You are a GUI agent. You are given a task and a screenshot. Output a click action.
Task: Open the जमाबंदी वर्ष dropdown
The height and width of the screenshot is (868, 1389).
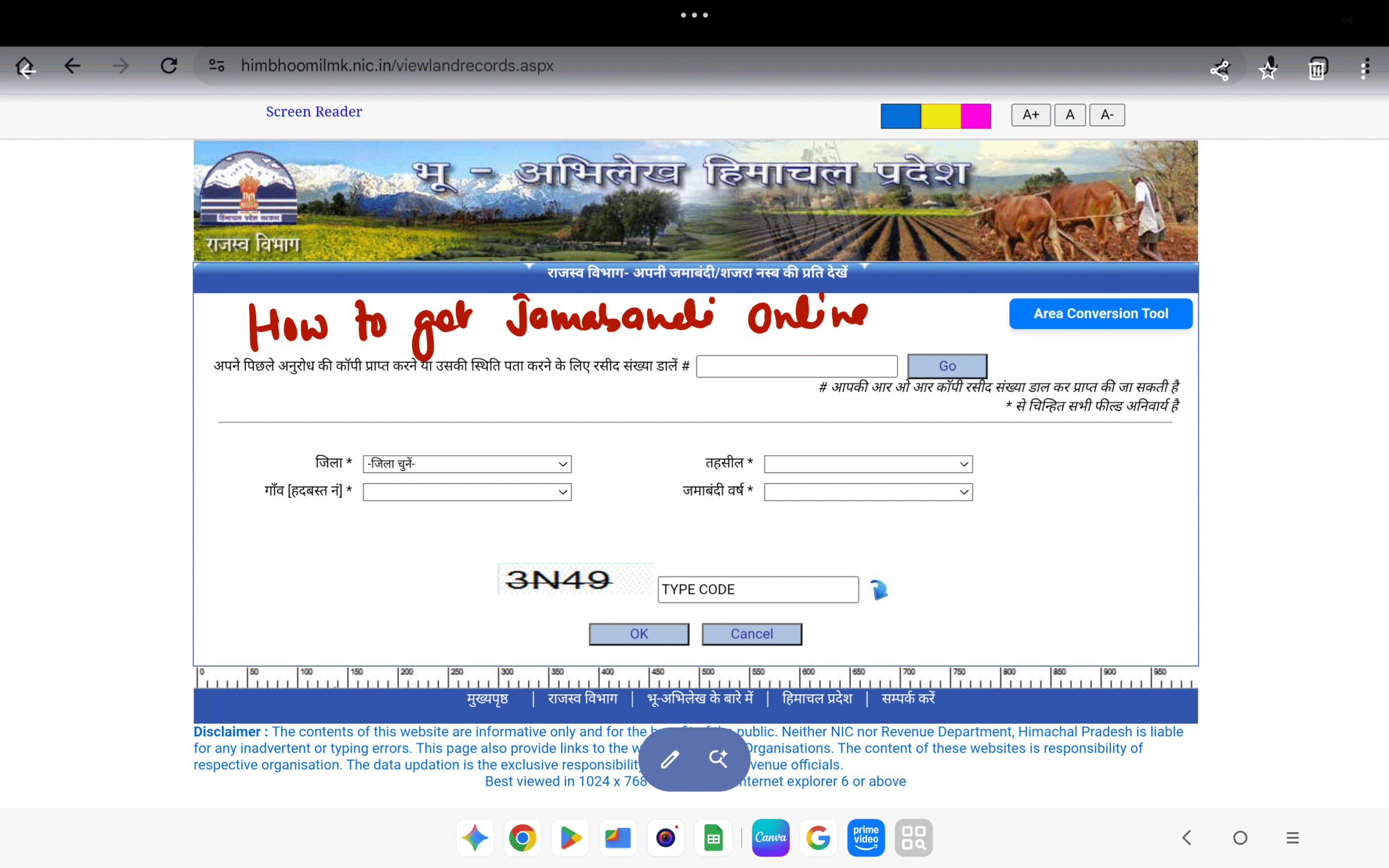click(868, 492)
